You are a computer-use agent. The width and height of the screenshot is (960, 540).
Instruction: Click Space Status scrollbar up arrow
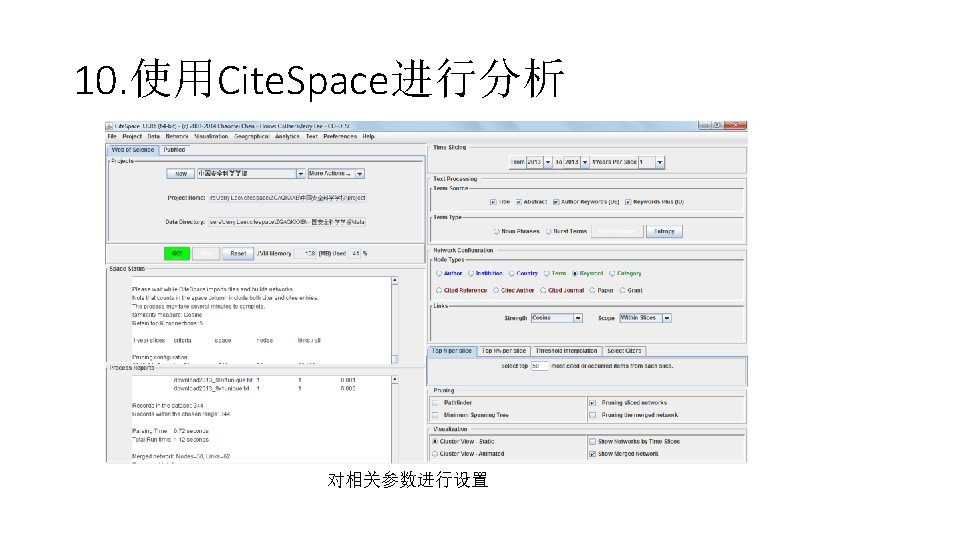click(x=395, y=280)
